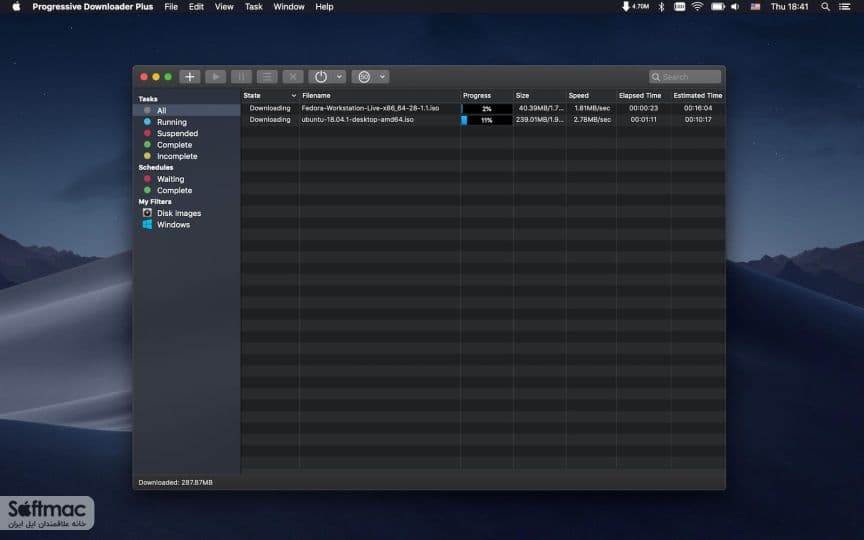Open Spotlight search in the menu bar
Image resolution: width=864 pixels, height=540 pixels.
[825, 7]
